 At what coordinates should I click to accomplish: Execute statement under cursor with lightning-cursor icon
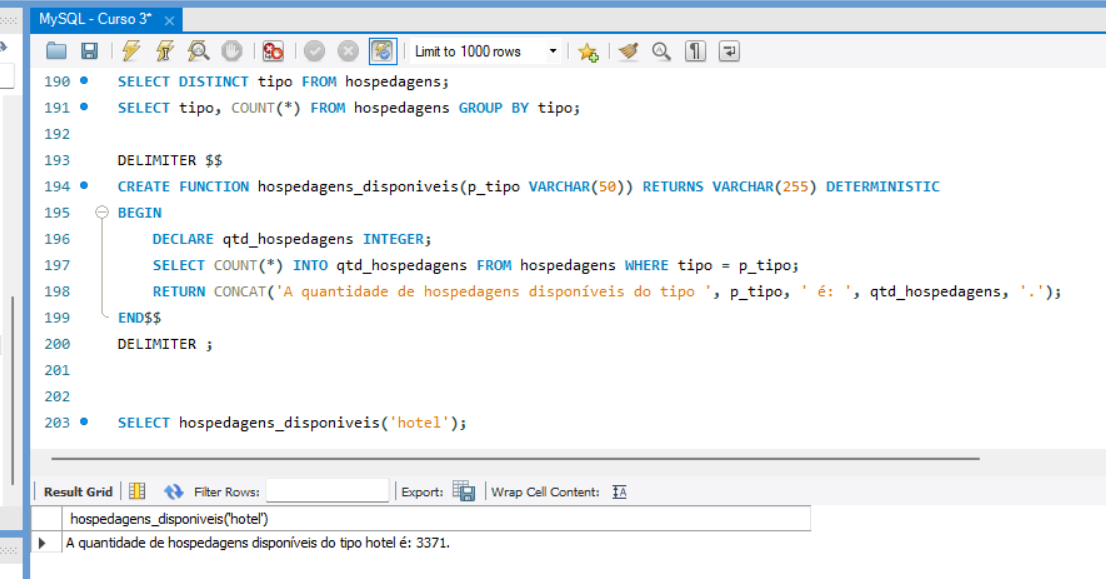tap(164, 51)
